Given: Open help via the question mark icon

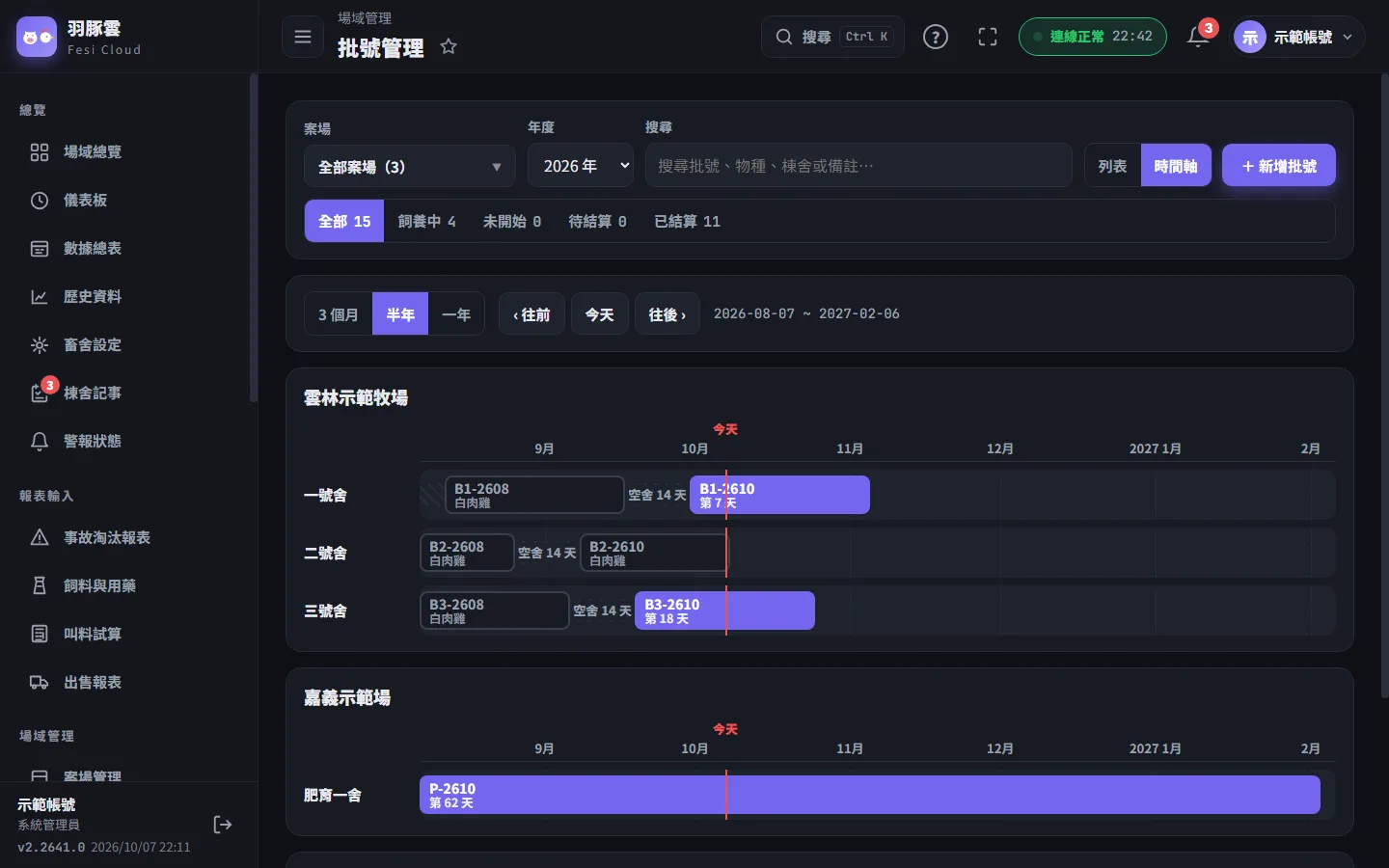Looking at the screenshot, I should pos(936,37).
